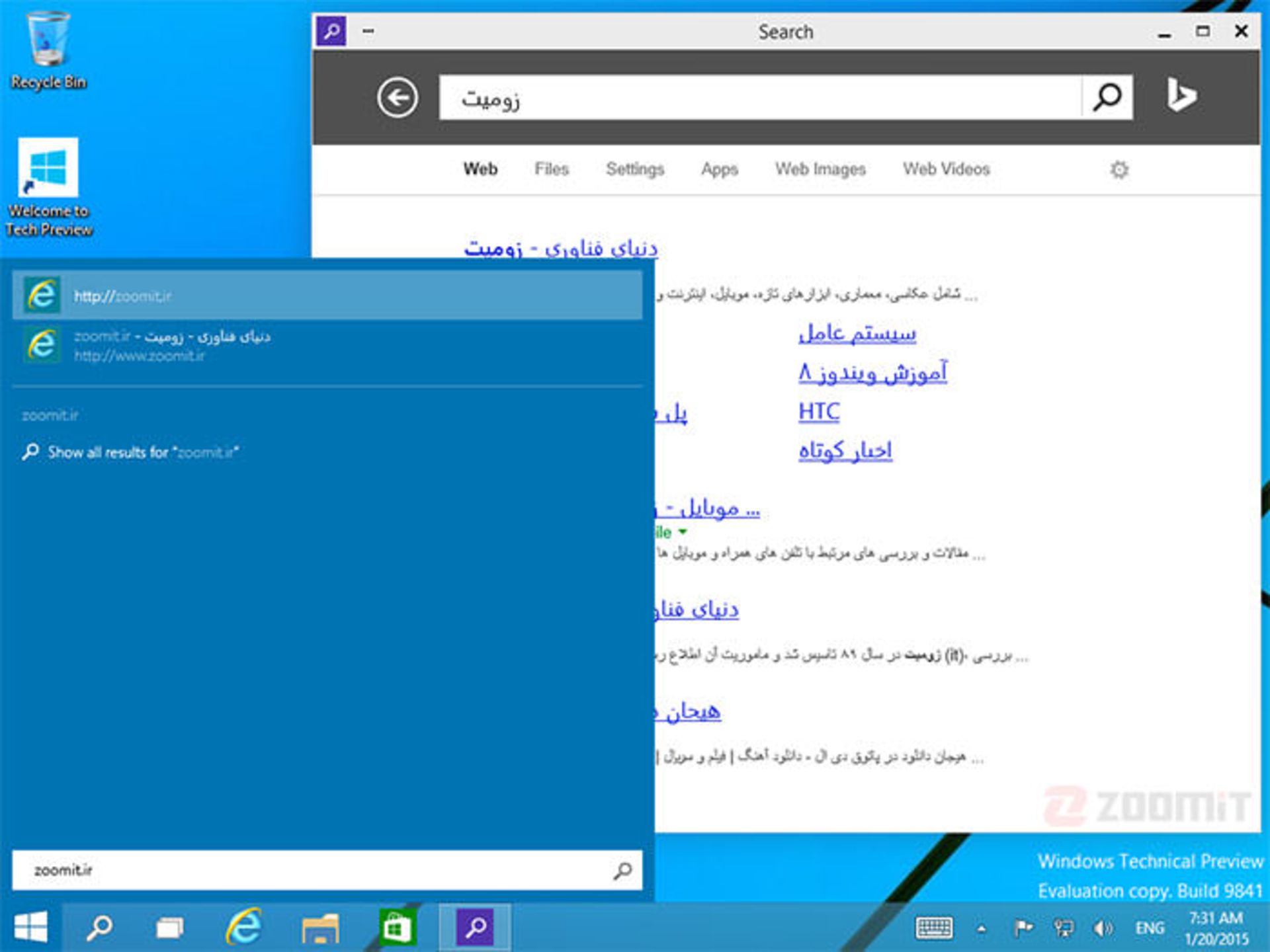Open the اخبار کوتاه link
The height and width of the screenshot is (952, 1270).
[845, 450]
